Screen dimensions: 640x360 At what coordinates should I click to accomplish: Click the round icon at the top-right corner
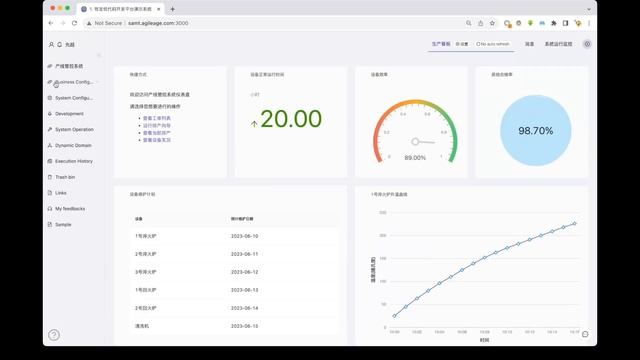click(x=587, y=44)
